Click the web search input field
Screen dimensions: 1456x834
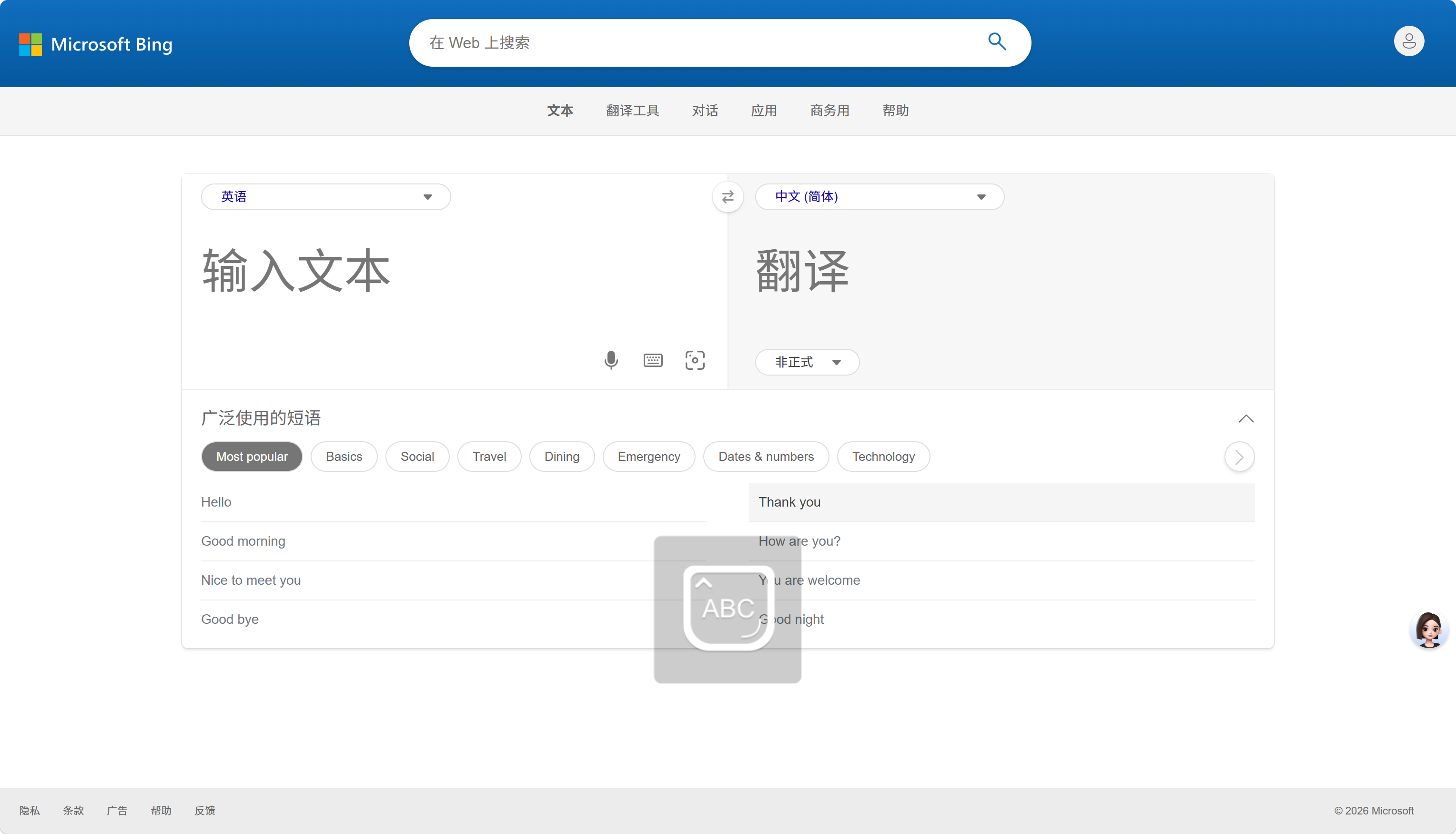click(x=698, y=43)
